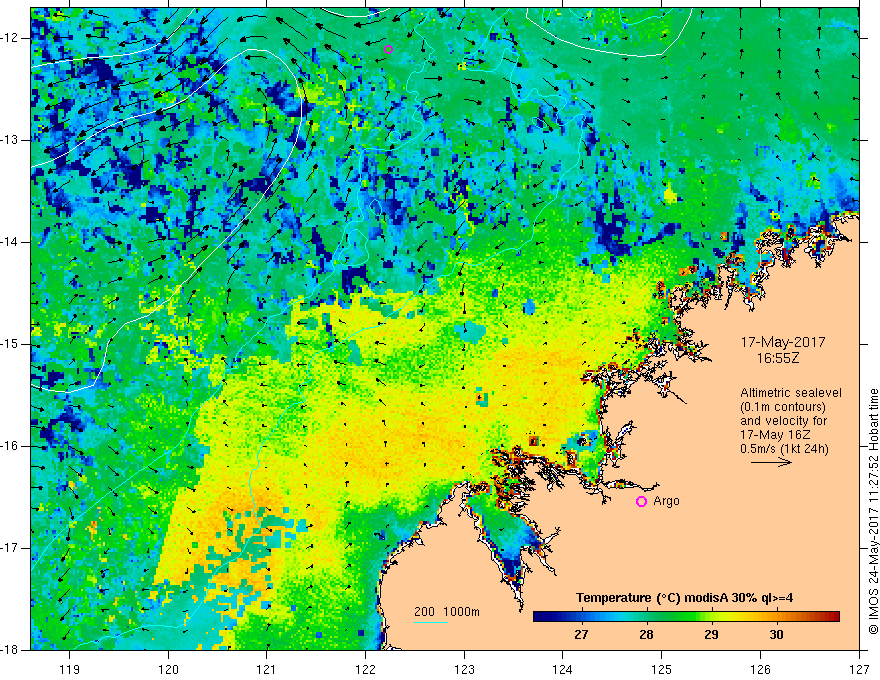Click longitude axis label 122

(365, 669)
